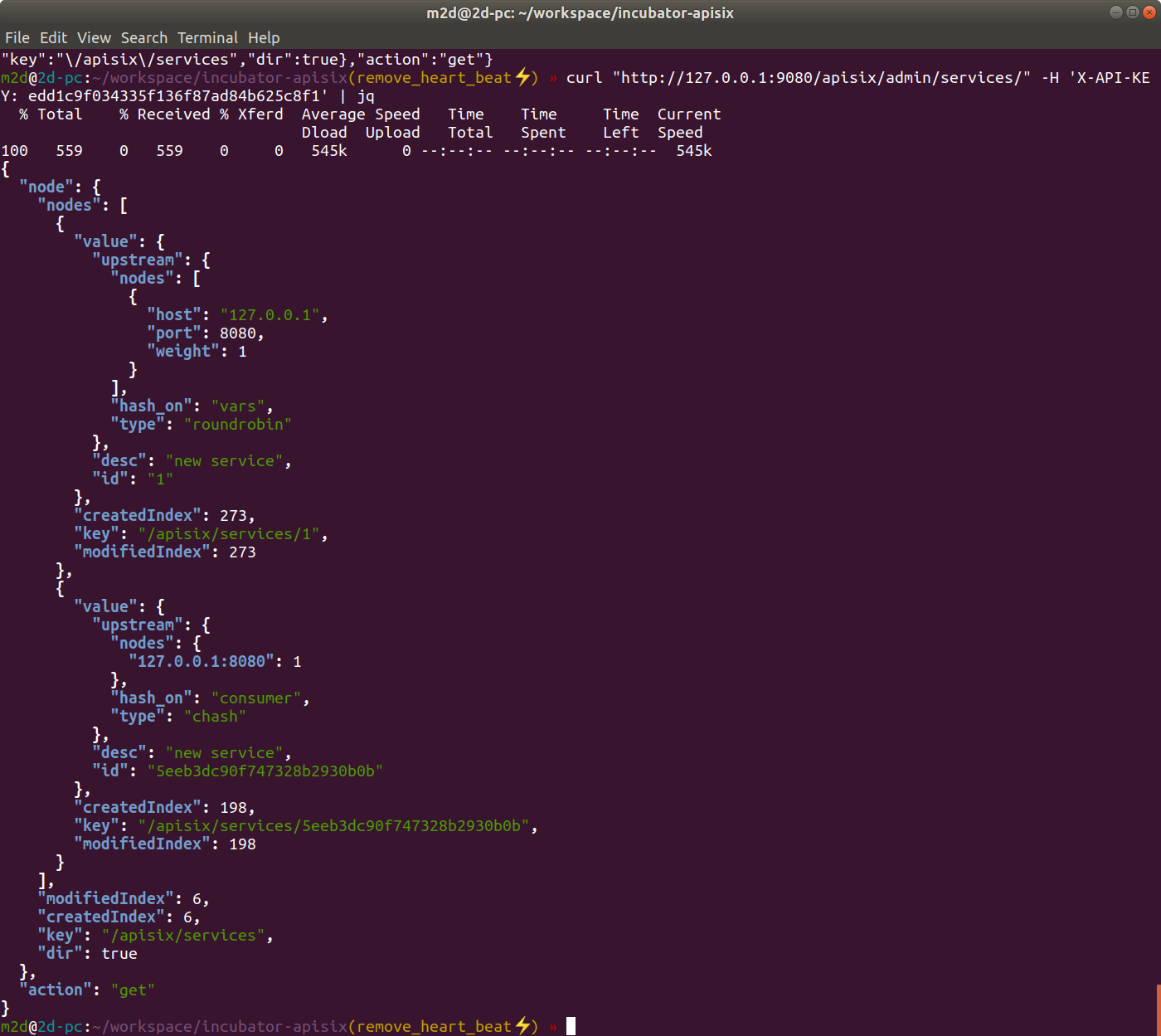The width and height of the screenshot is (1161, 1036).
Task: Click the "Current" header label
Action: [689, 114]
